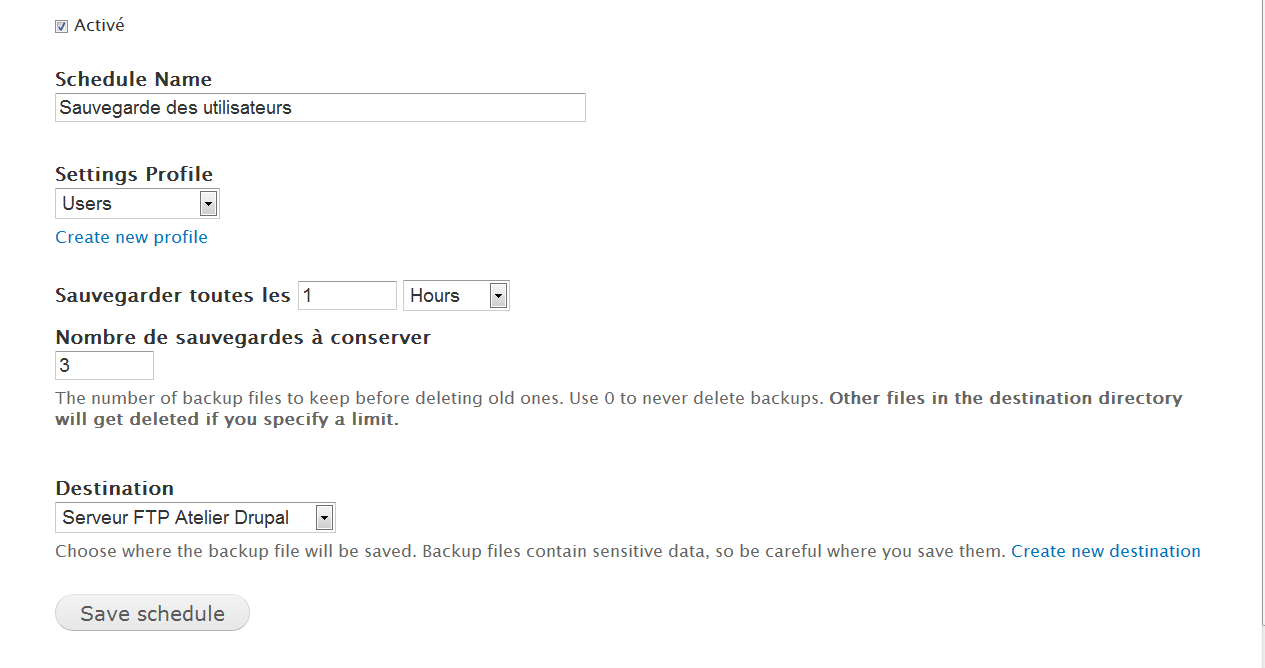This screenshot has width=1265, height=668.
Task: Click the Sauvegarder toutes les label
Action: tap(173, 296)
